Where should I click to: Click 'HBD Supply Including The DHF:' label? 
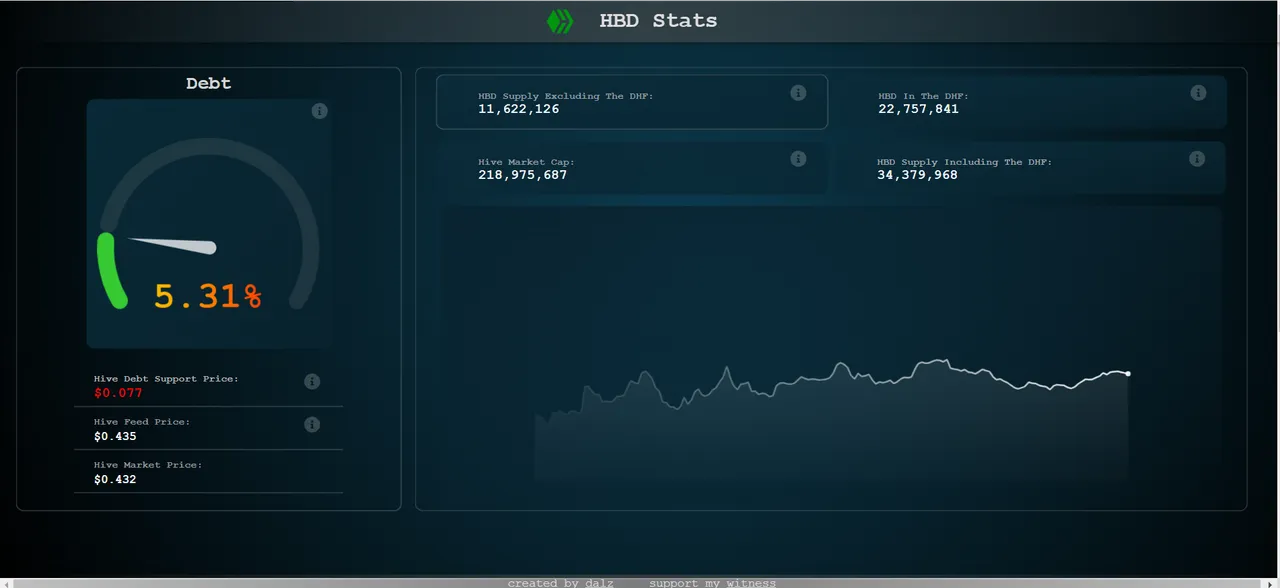pyautogui.click(x=965, y=162)
